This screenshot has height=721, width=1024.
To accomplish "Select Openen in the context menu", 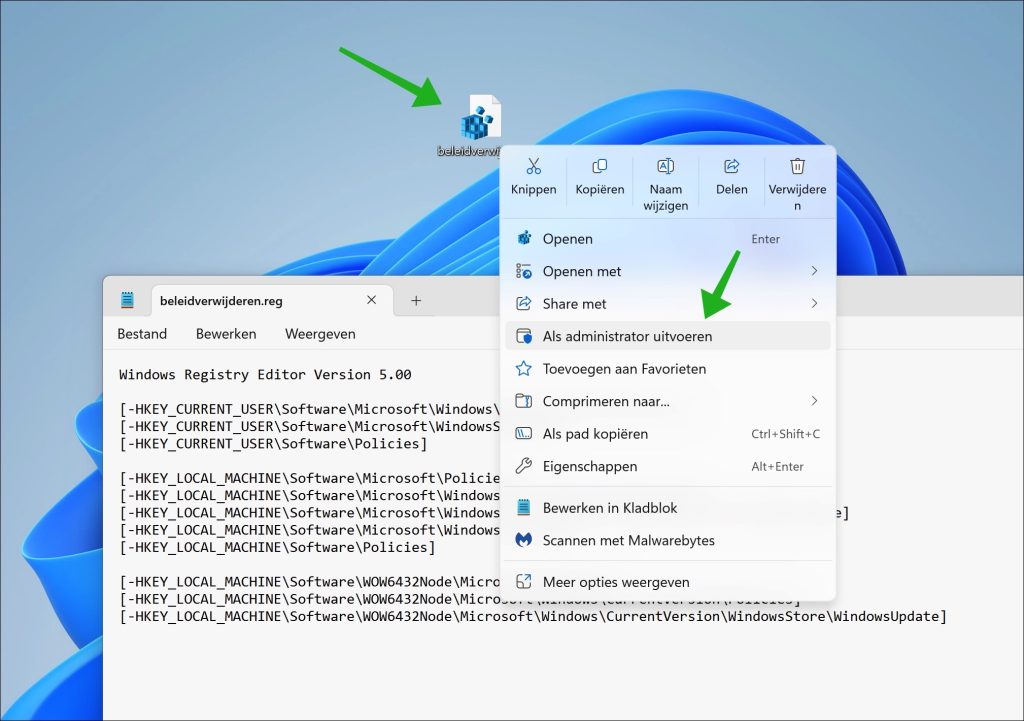I will tap(567, 239).
